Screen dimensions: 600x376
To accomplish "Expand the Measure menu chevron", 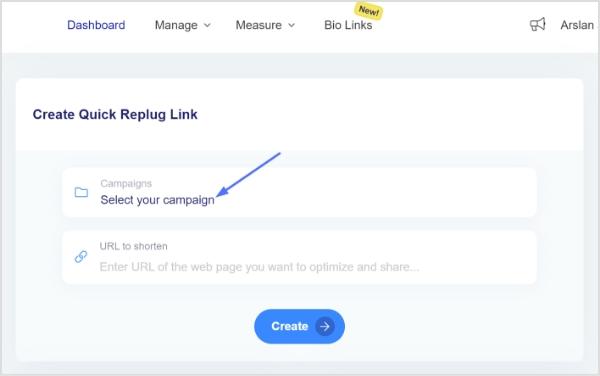I will tap(291, 25).
